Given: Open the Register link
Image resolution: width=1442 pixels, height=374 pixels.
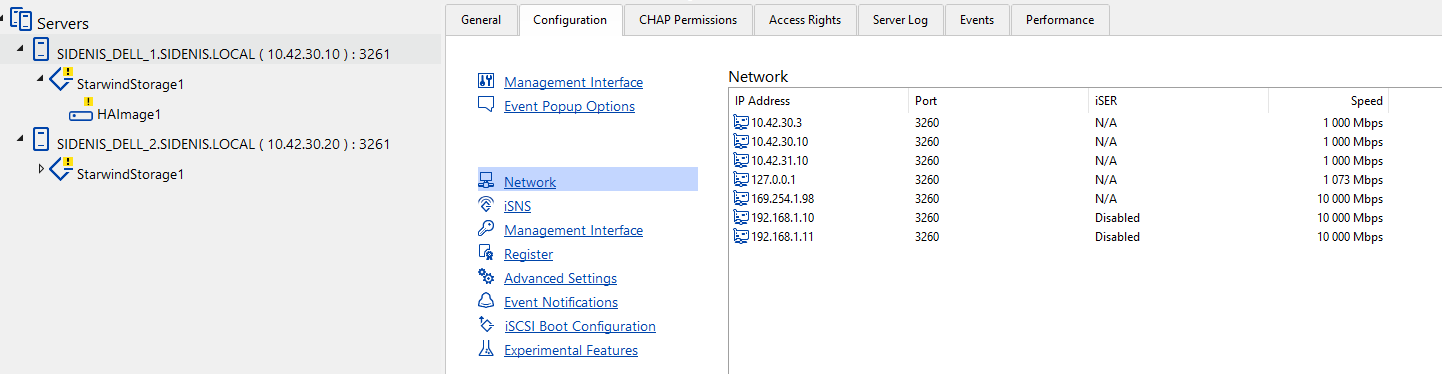Looking at the screenshot, I should coord(528,254).
